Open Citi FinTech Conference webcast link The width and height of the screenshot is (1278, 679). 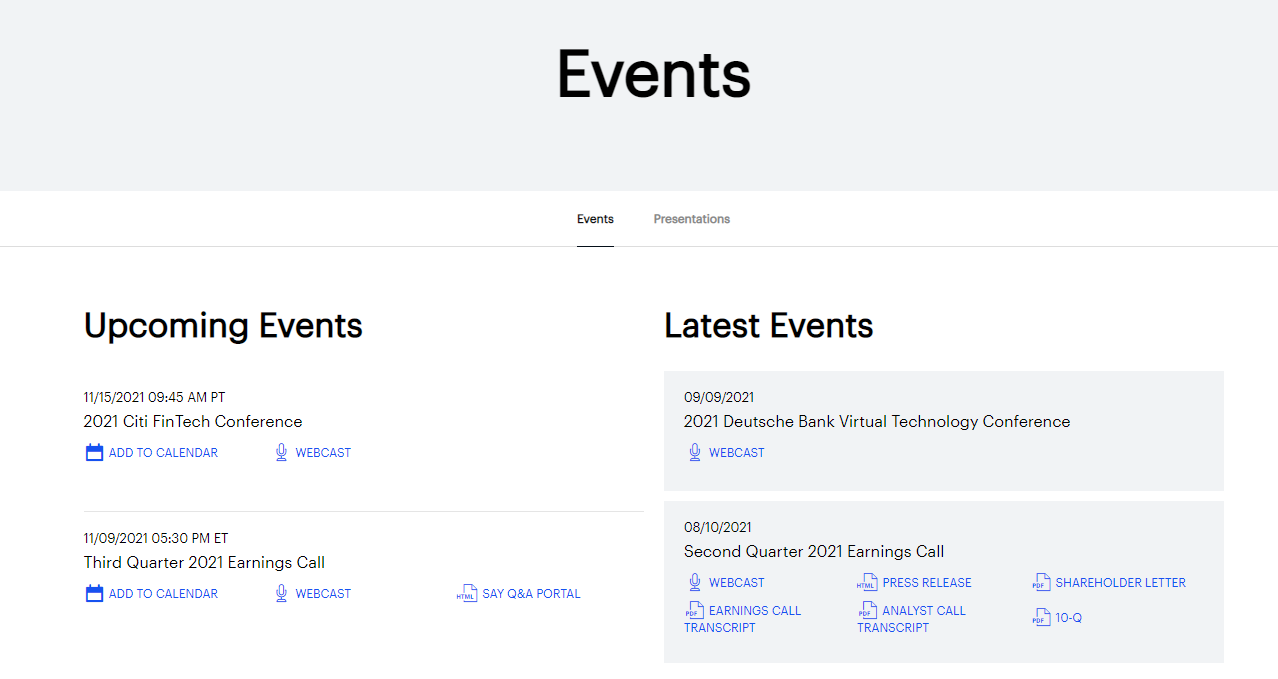pos(313,453)
